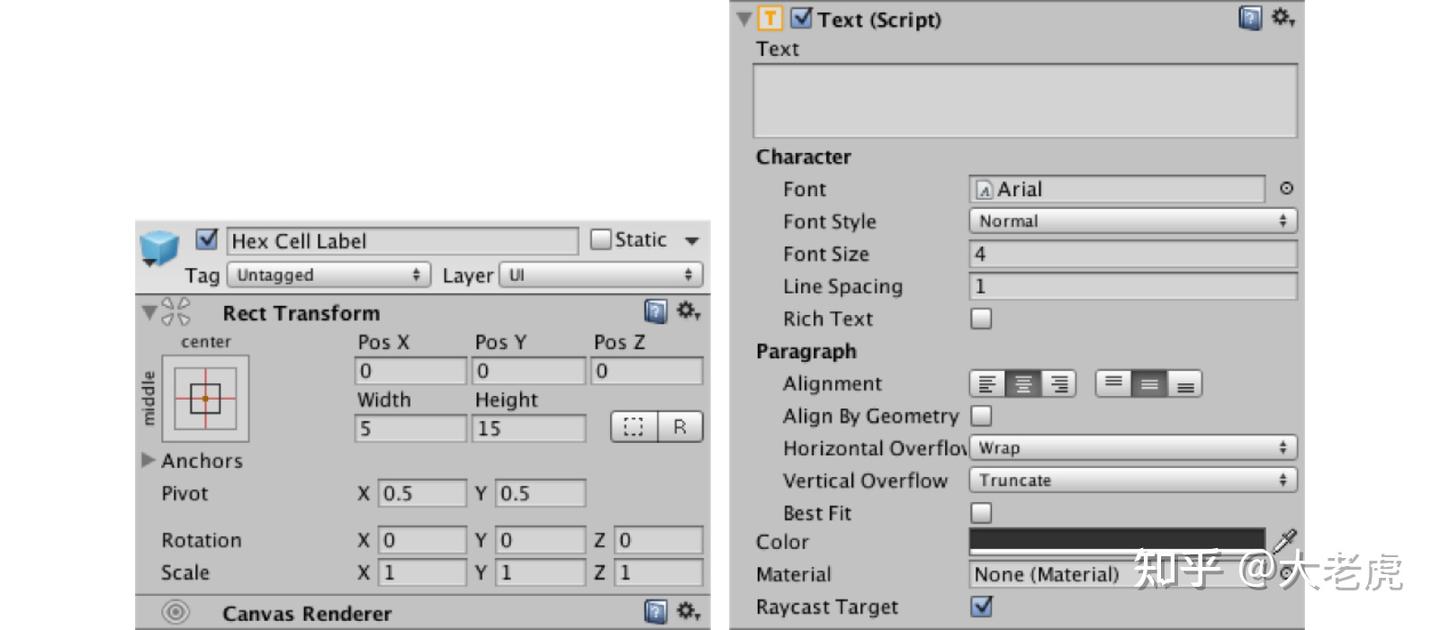This screenshot has height=630, width=1440.
Task: Open the Vertical Overflow dropdown
Action: (x=1133, y=480)
